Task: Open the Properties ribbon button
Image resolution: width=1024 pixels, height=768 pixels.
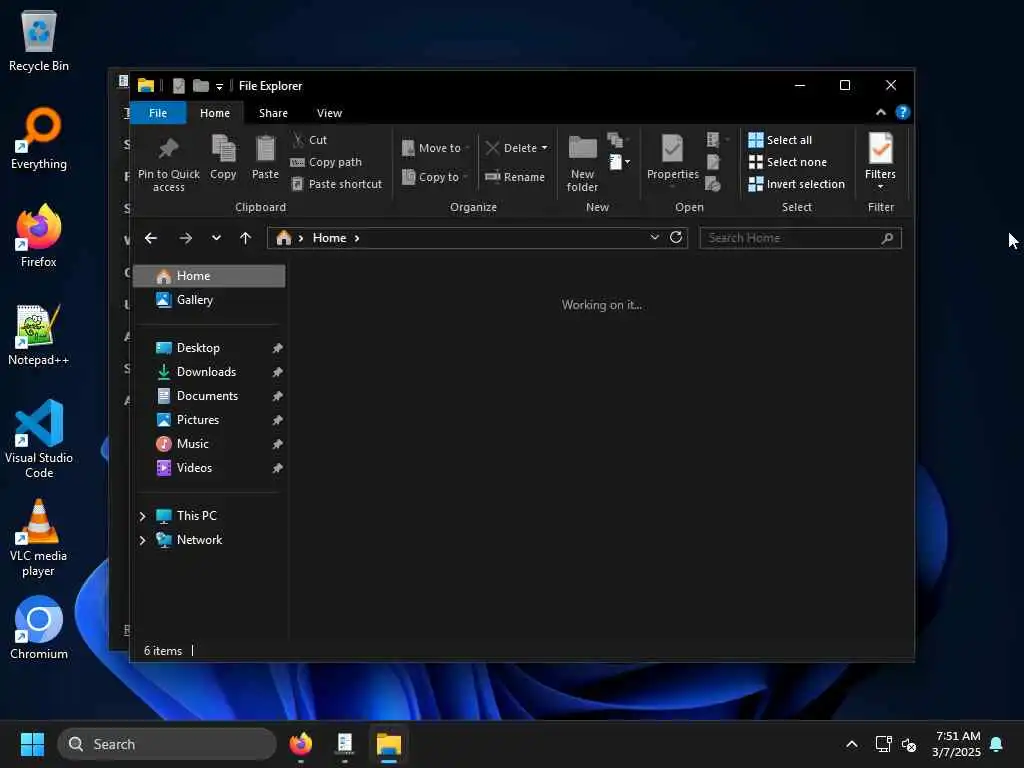Action: [673, 158]
